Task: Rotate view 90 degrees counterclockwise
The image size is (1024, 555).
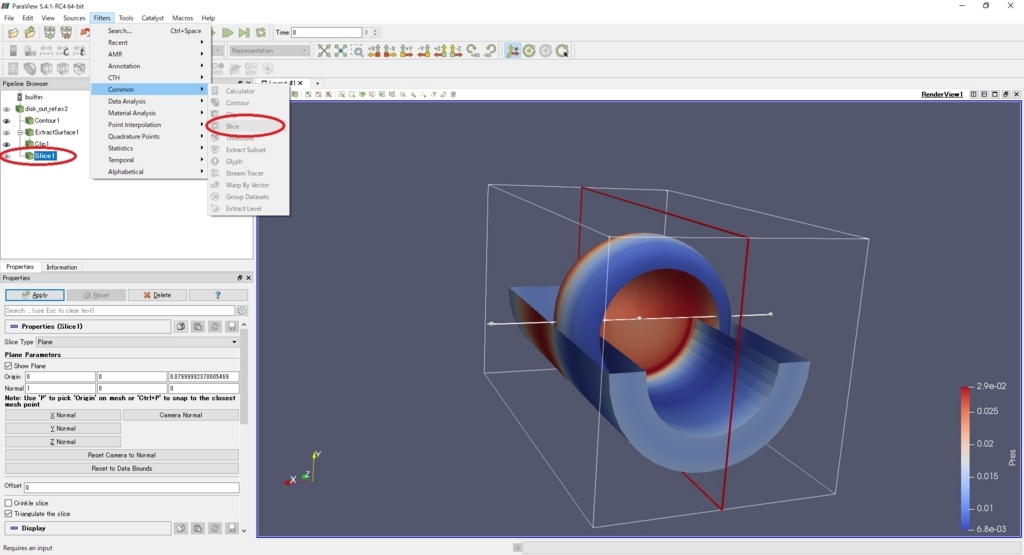Action: coord(490,51)
